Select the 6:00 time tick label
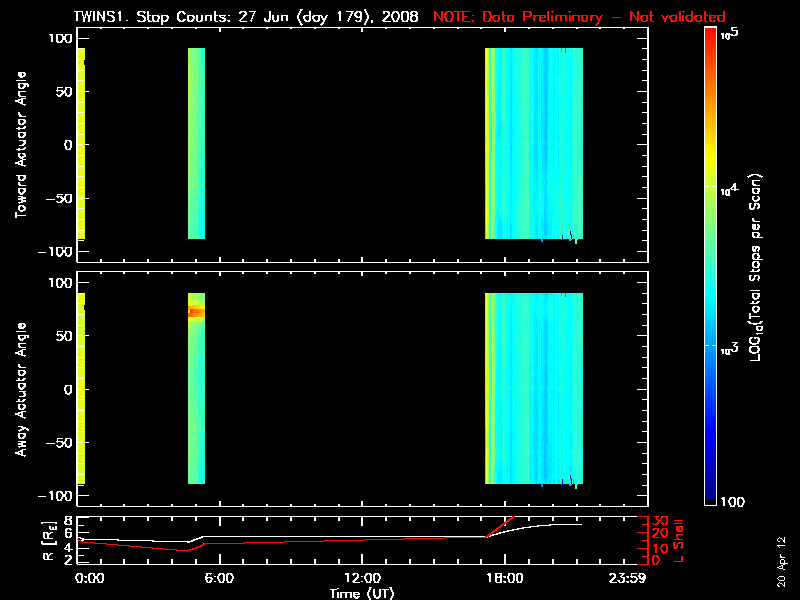800x600 pixels. click(218, 579)
